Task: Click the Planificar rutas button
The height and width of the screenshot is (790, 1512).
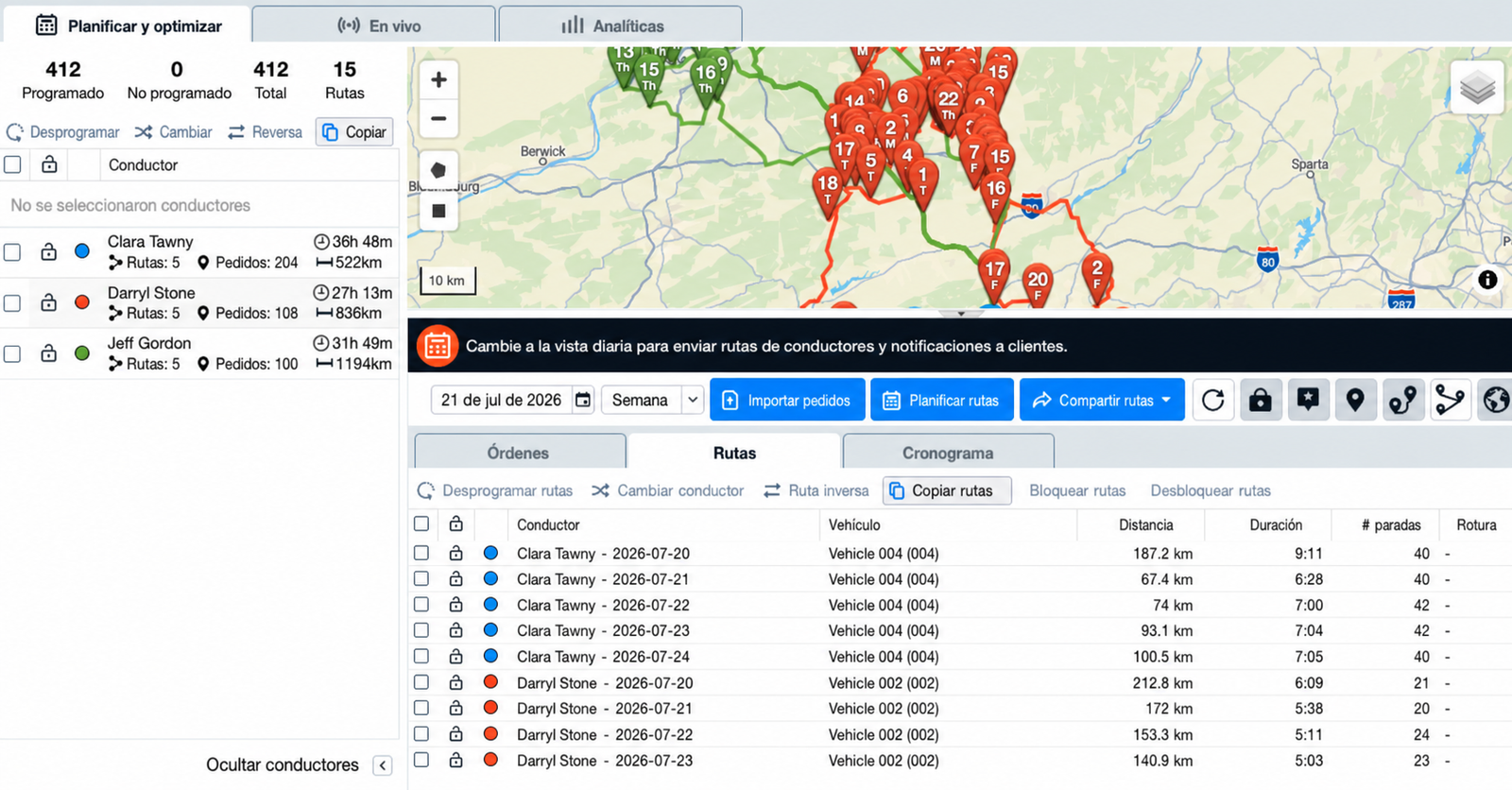Action: (x=942, y=401)
